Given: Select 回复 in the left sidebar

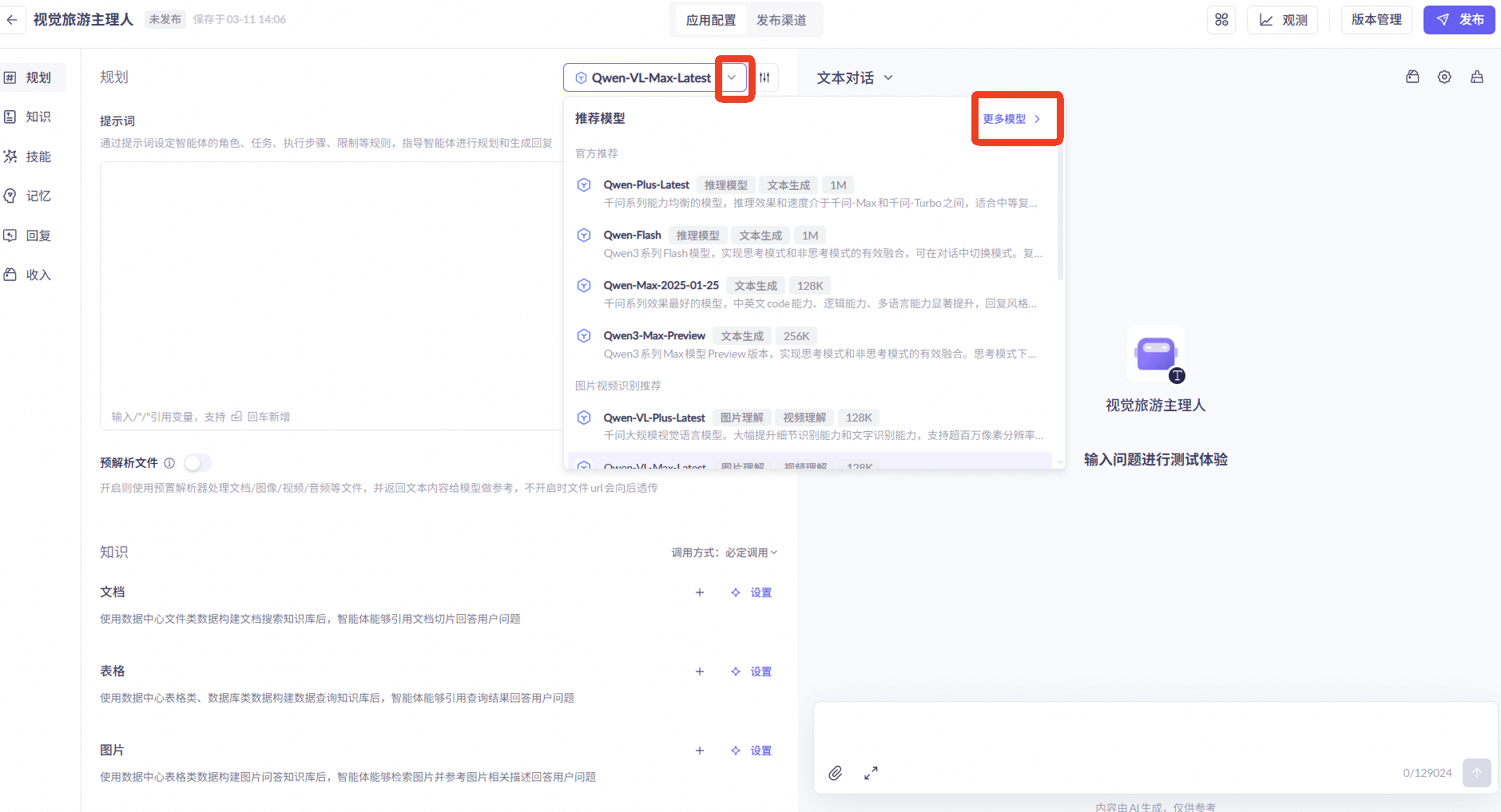Looking at the screenshot, I should point(34,236).
